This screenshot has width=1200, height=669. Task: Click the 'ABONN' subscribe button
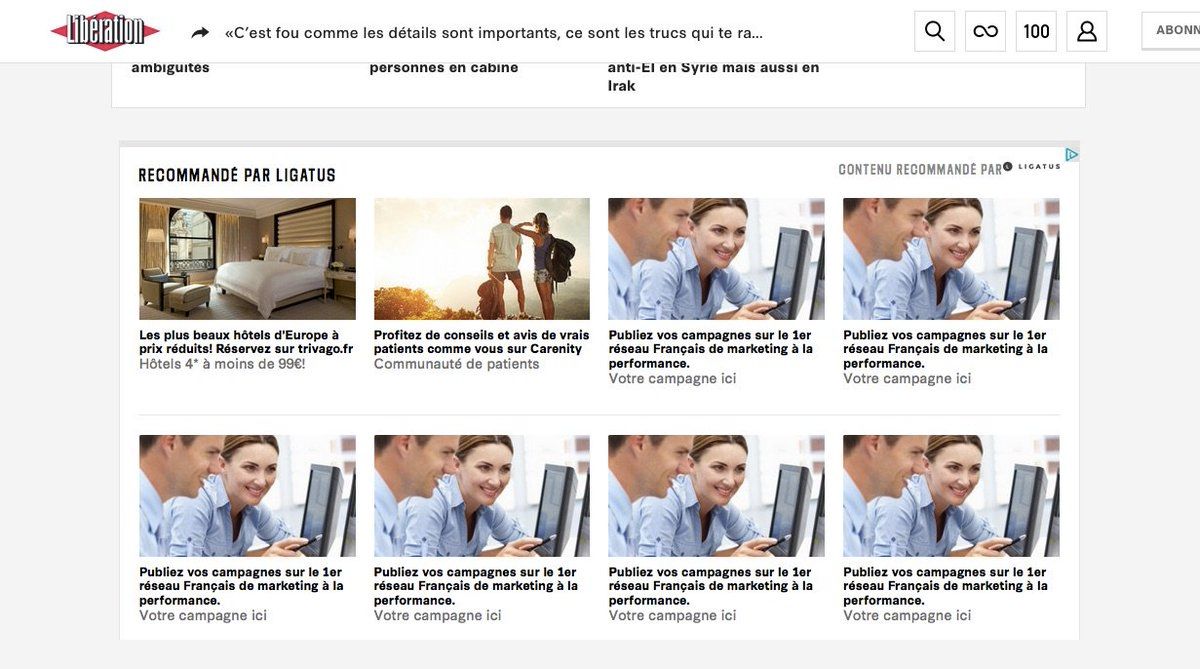1172,31
